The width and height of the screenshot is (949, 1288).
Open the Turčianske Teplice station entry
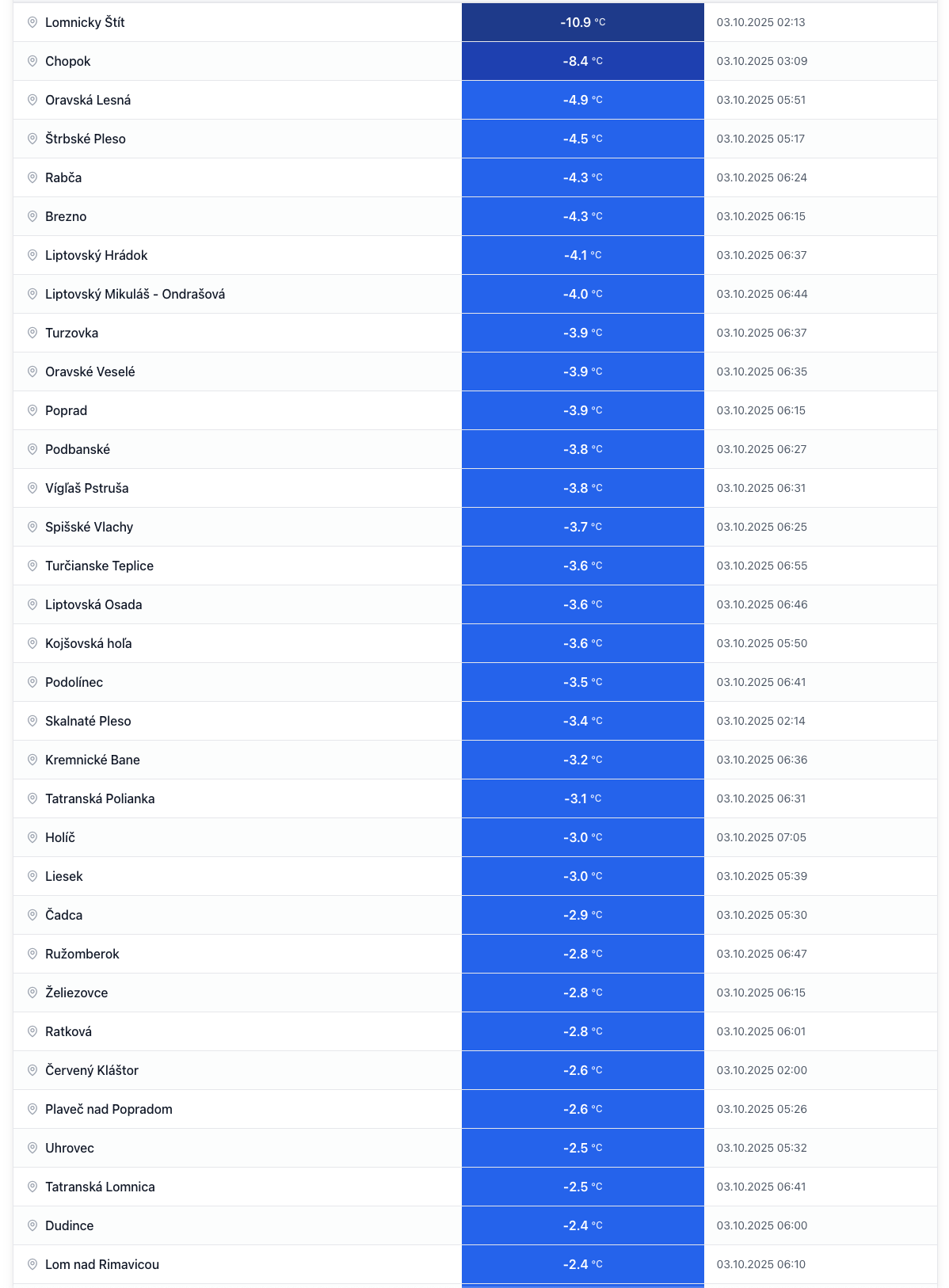(x=99, y=566)
